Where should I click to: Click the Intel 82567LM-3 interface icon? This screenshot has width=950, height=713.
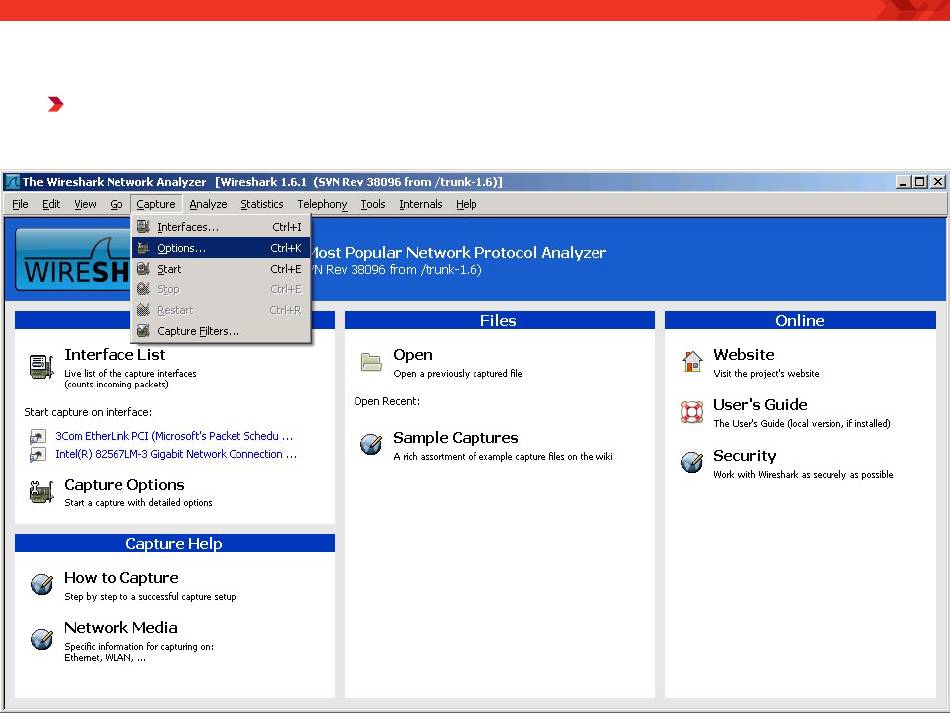pos(38,454)
